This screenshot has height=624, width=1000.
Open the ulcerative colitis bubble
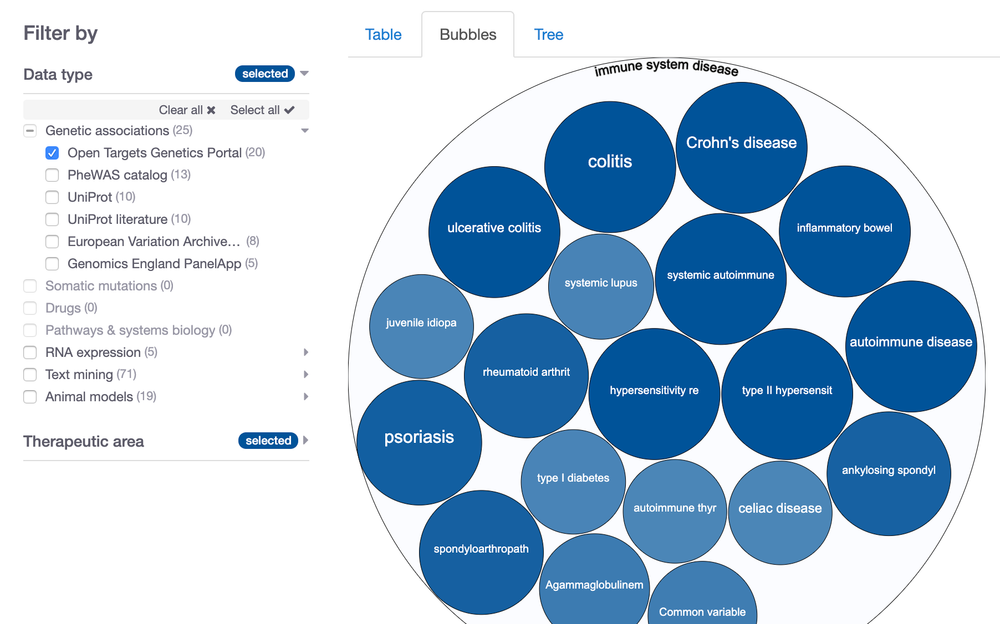(494, 232)
